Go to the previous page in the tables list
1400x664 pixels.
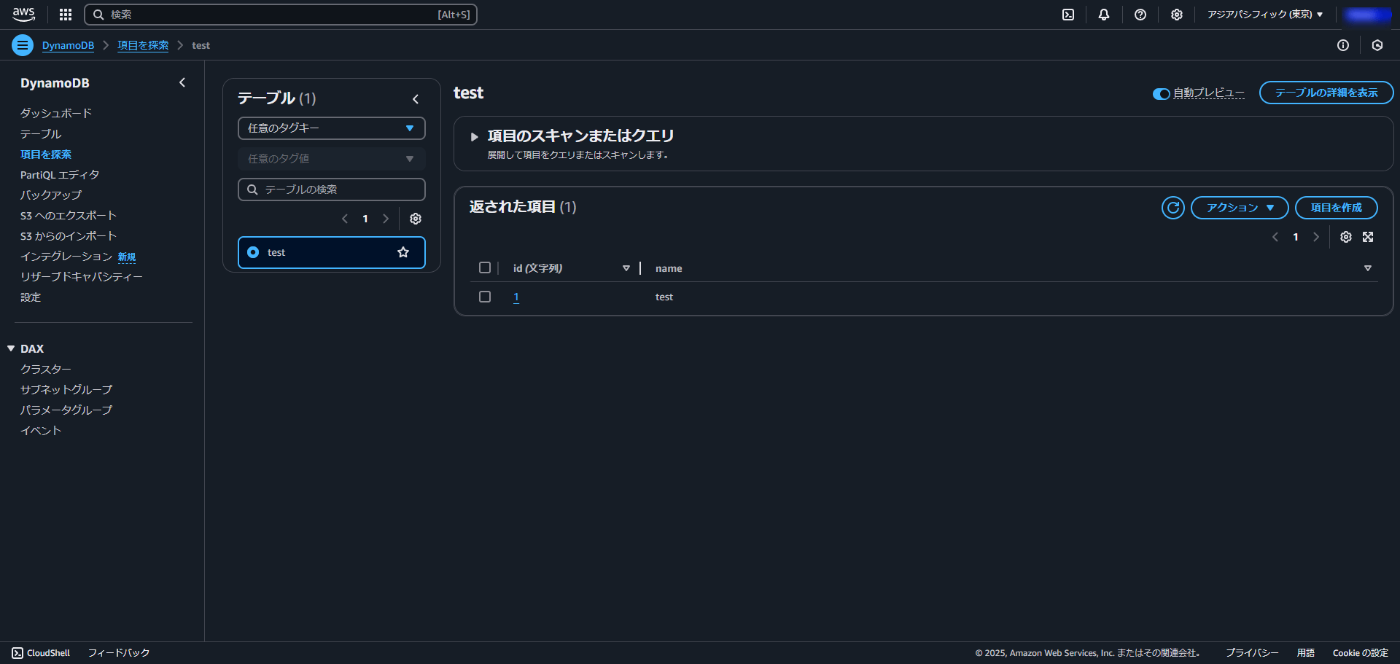point(345,218)
